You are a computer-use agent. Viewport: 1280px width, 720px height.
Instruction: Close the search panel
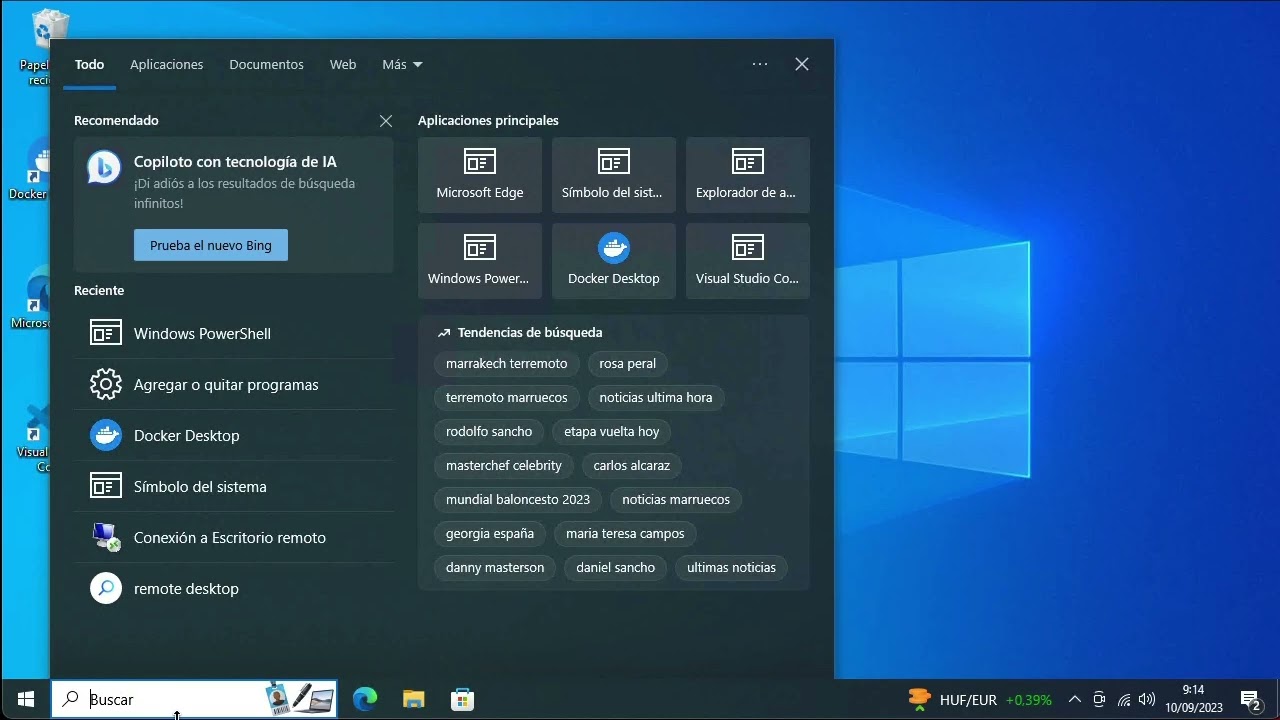[802, 64]
